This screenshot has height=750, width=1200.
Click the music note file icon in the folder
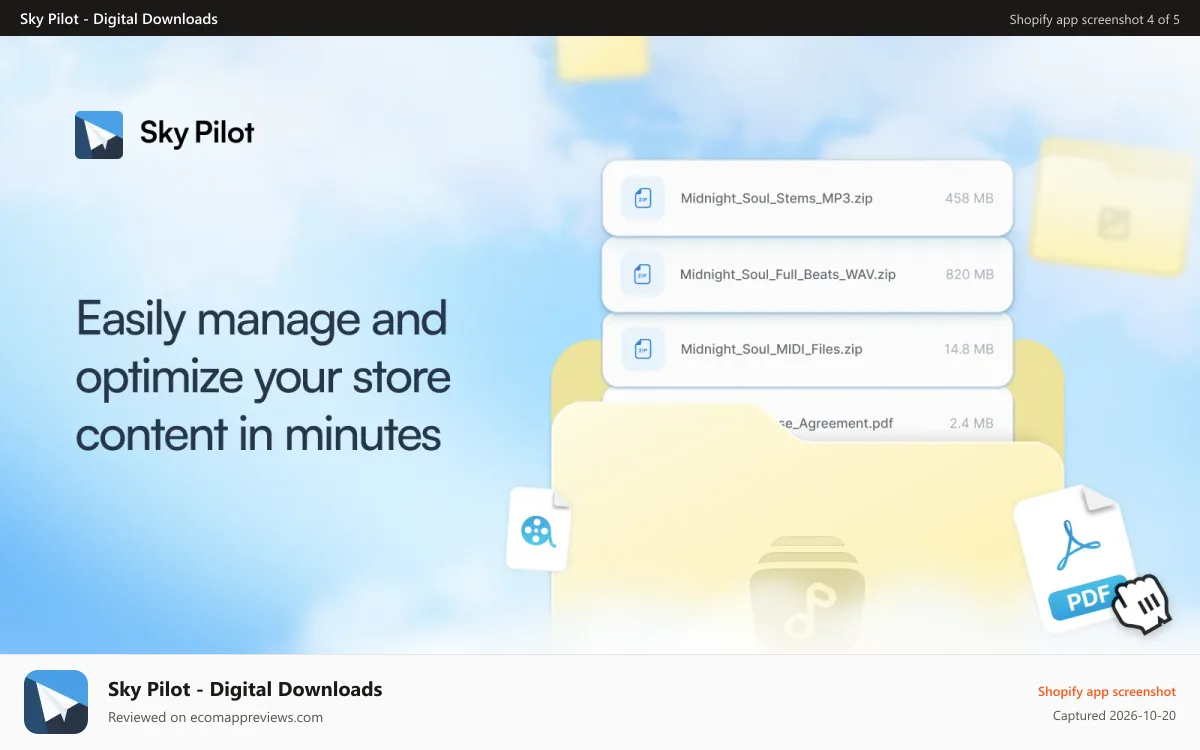808,593
